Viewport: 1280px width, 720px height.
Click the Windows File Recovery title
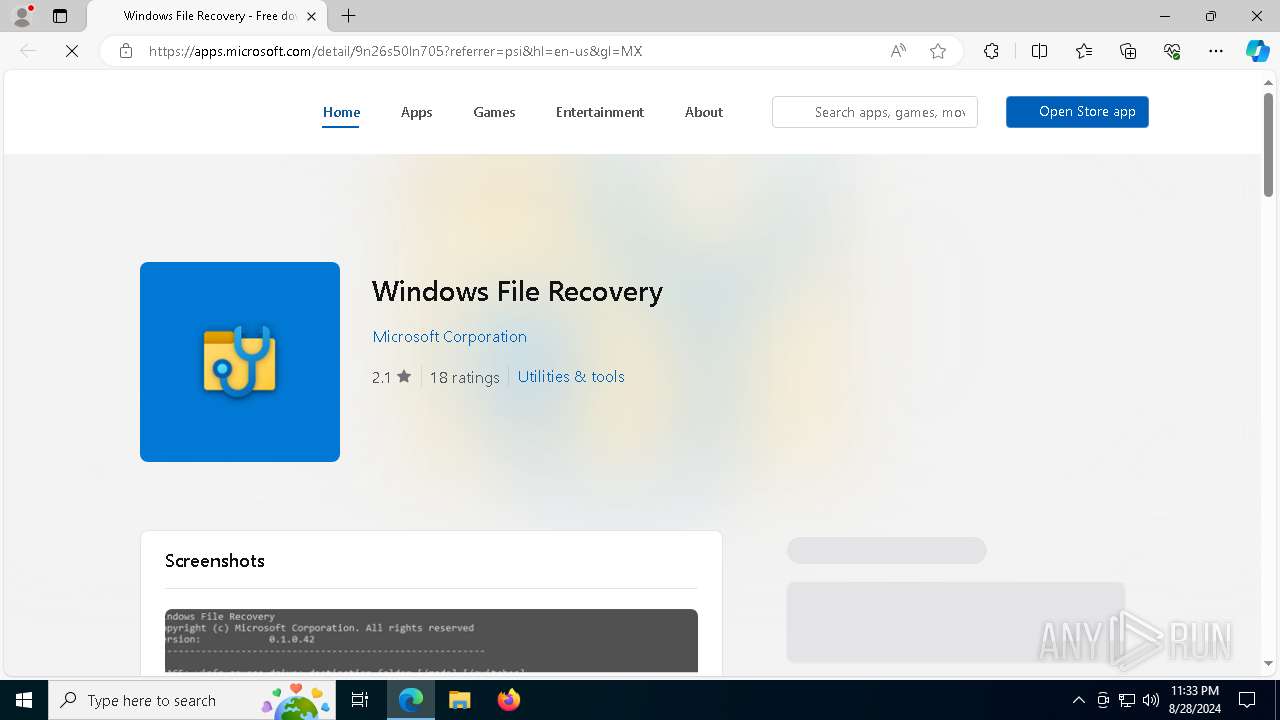coord(517,291)
